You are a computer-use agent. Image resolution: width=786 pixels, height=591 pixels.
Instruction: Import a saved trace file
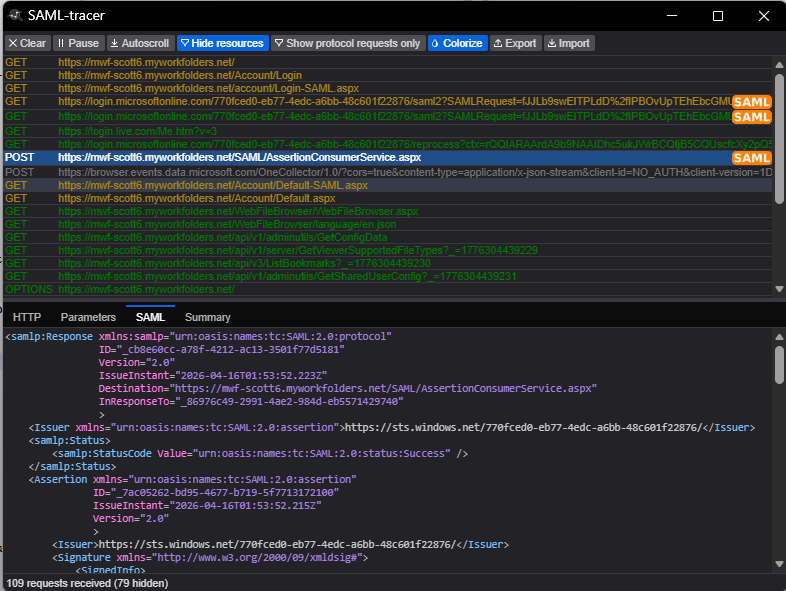pyautogui.click(x=568, y=43)
